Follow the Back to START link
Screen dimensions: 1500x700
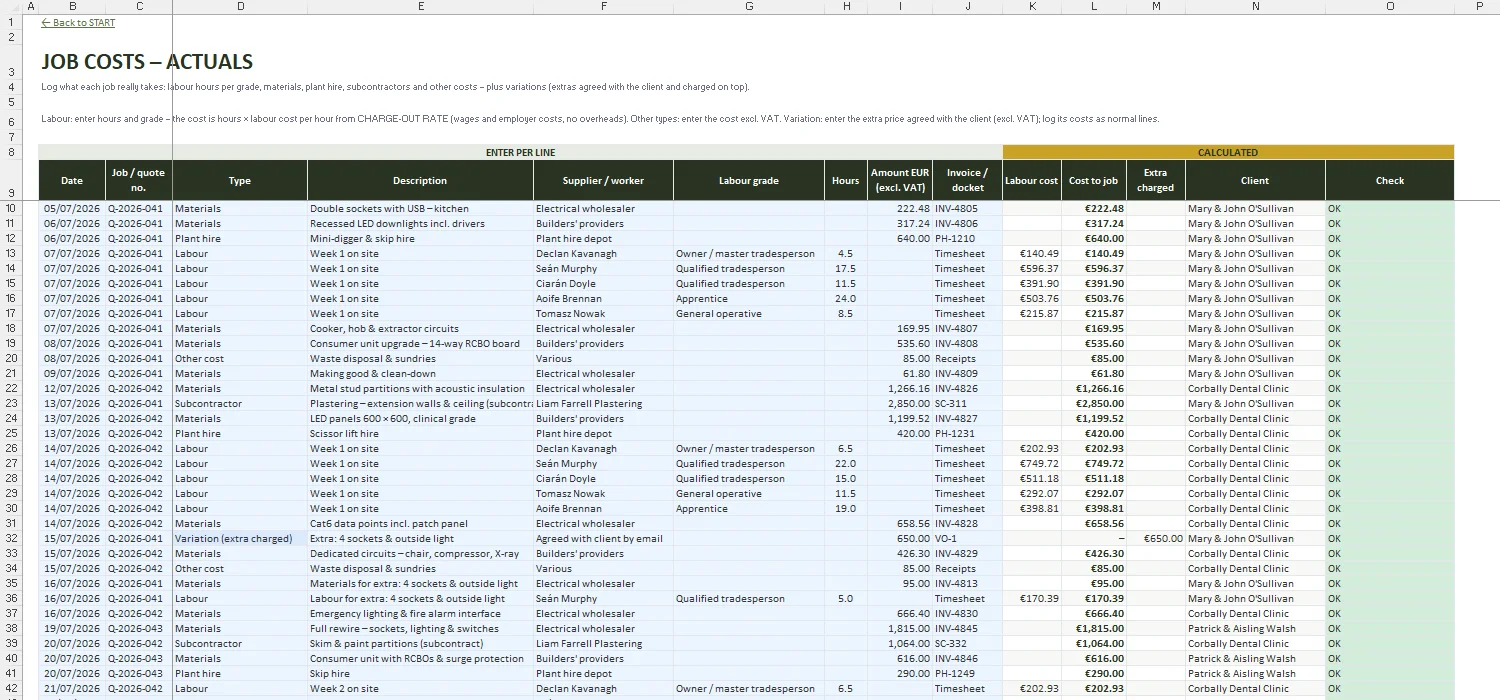[78, 23]
